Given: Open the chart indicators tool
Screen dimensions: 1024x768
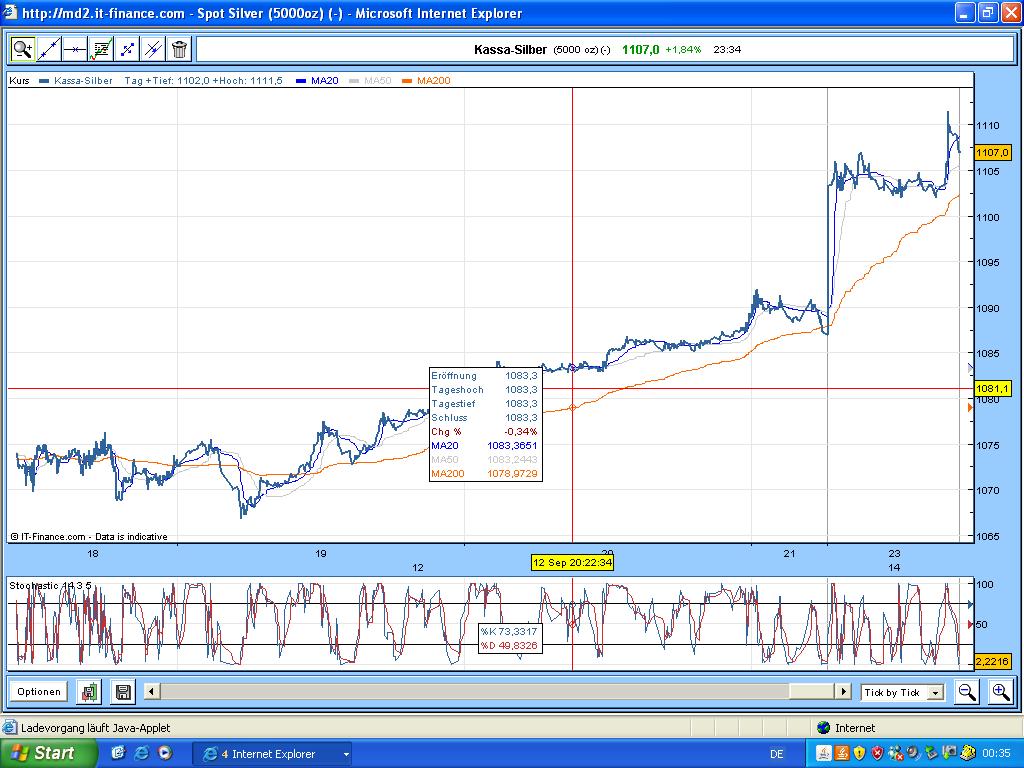Looking at the screenshot, I should click(101, 50).
